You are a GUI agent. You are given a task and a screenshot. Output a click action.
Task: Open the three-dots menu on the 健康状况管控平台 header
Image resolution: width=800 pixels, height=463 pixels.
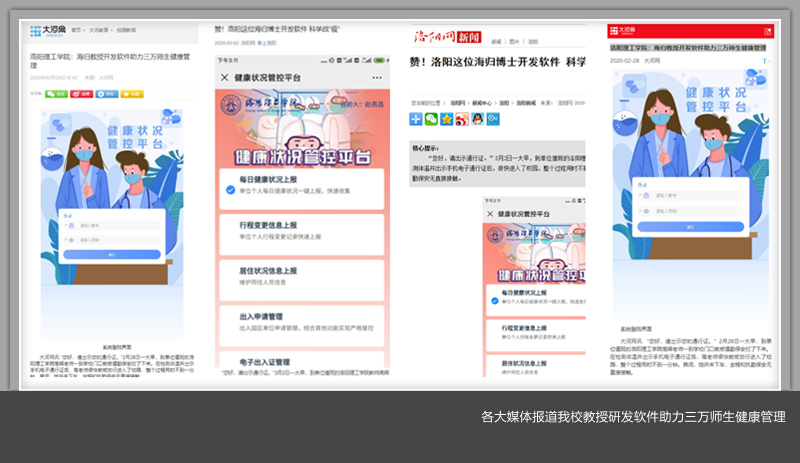pyautogui.click(x=377, y=77)
